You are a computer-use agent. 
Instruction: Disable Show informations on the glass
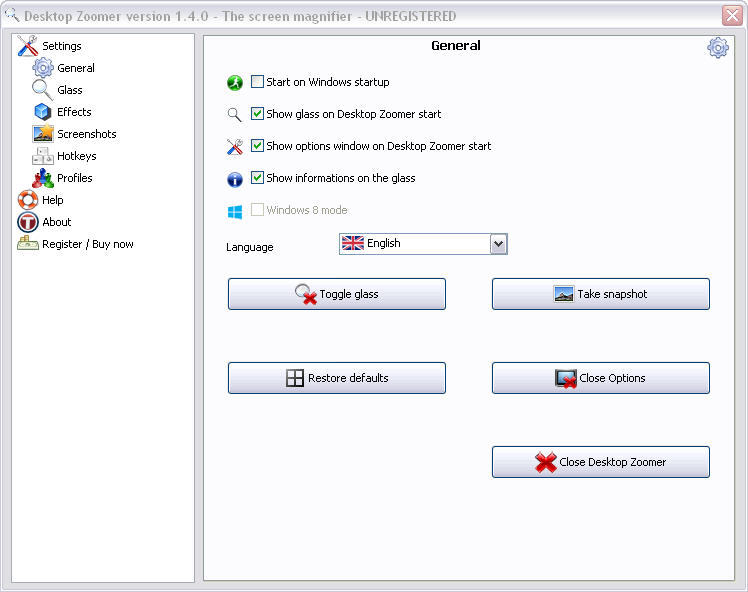tap(257, 177)
